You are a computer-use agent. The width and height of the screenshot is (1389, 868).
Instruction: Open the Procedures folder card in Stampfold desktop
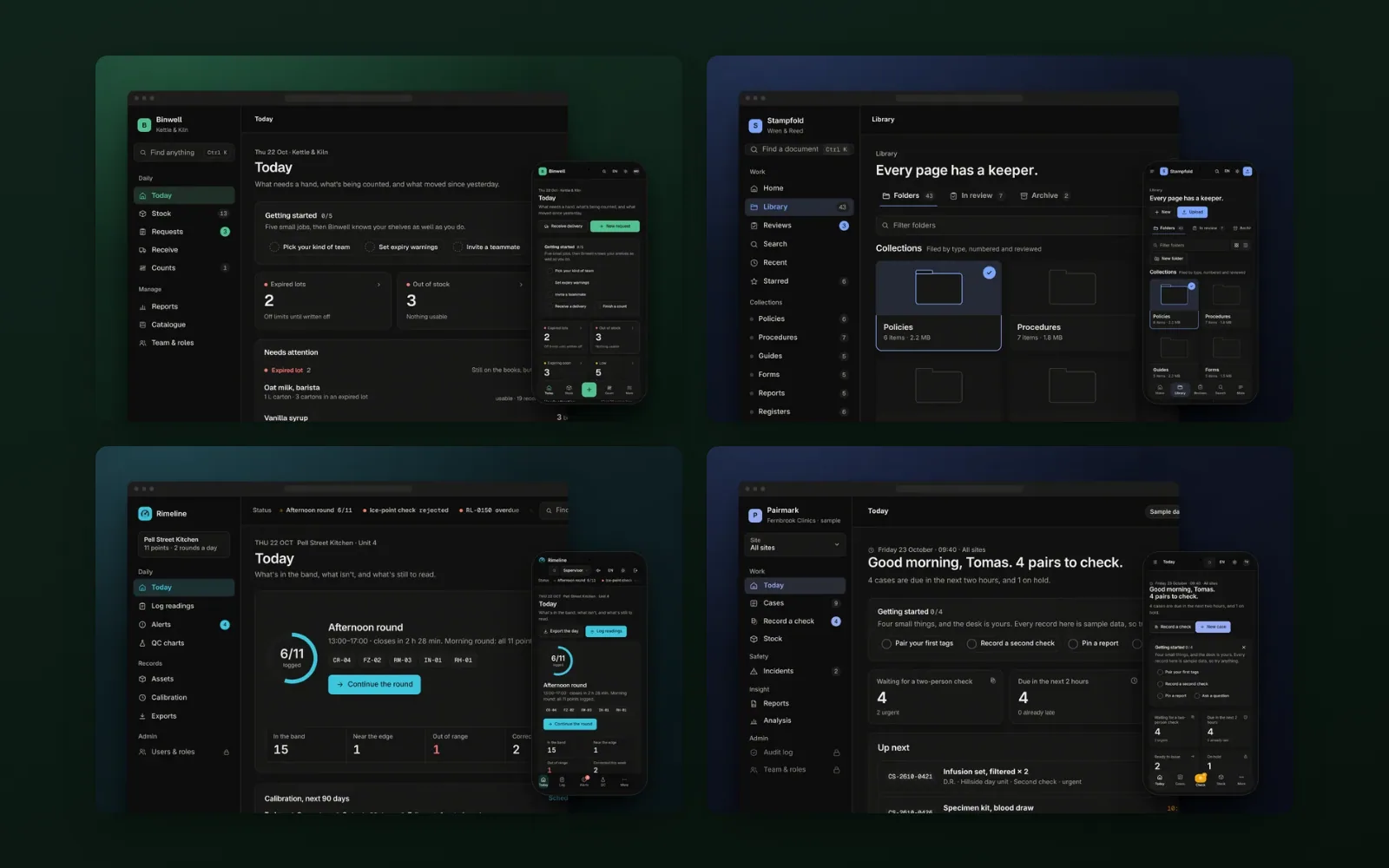pos(1072,306)
